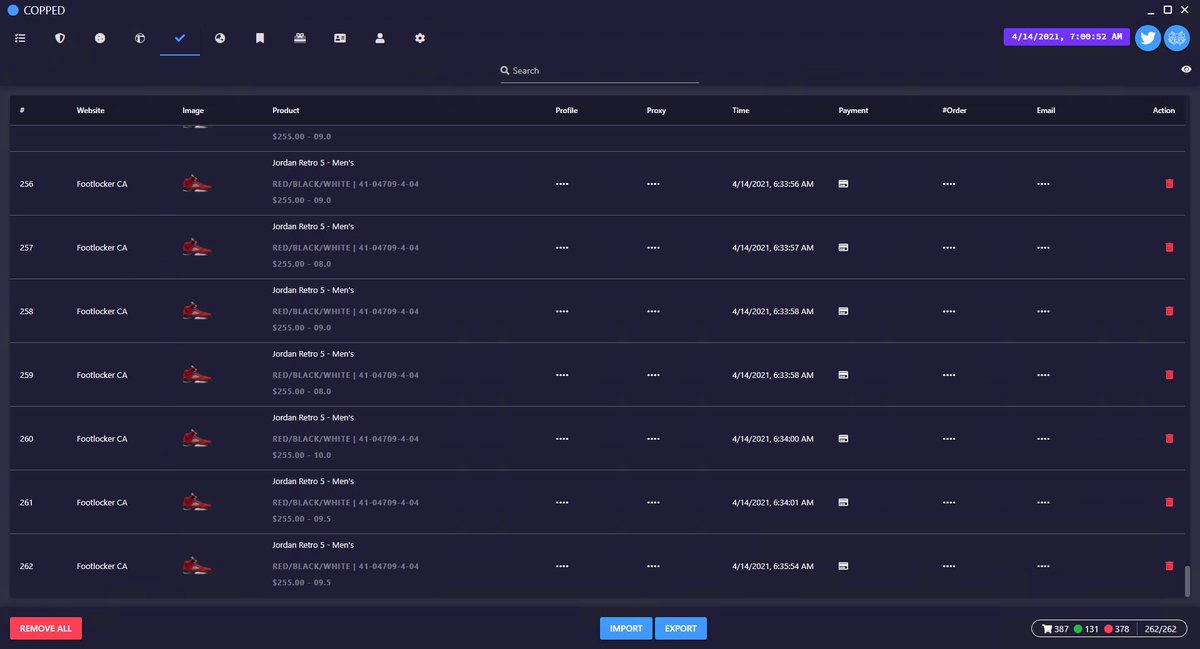
Task: Click the search magnifier icon
Action: 505,71
